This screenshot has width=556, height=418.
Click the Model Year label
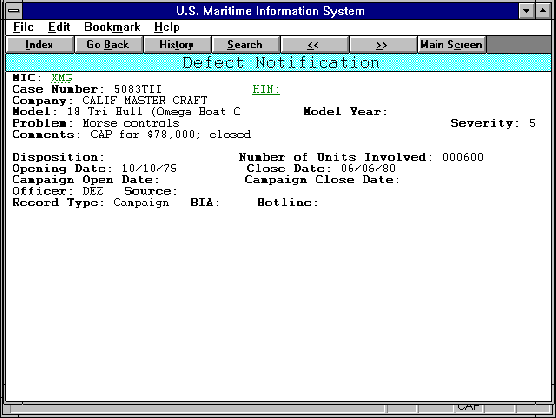point(345,112)
